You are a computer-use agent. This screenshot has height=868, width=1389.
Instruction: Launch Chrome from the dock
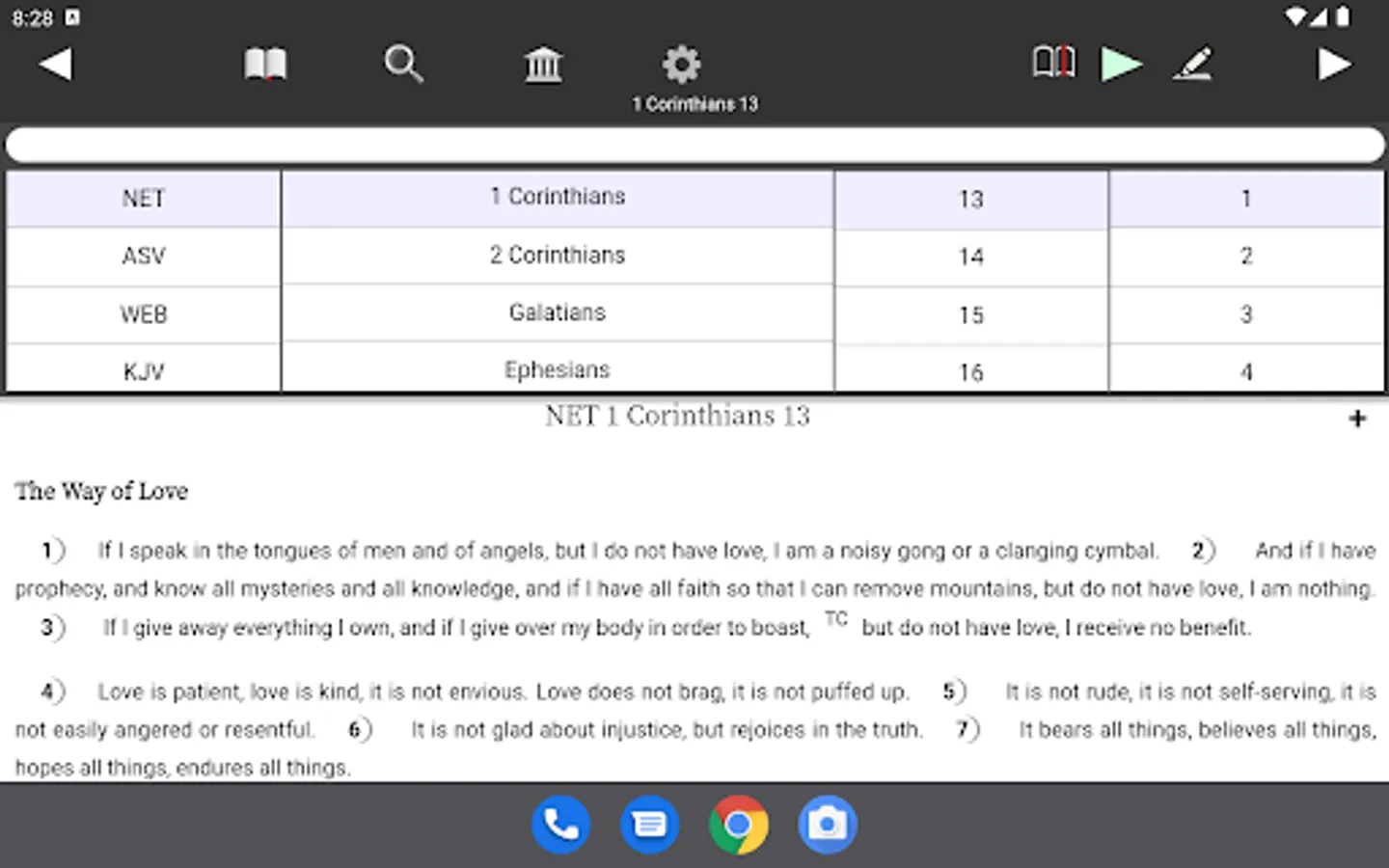[739, 825]
